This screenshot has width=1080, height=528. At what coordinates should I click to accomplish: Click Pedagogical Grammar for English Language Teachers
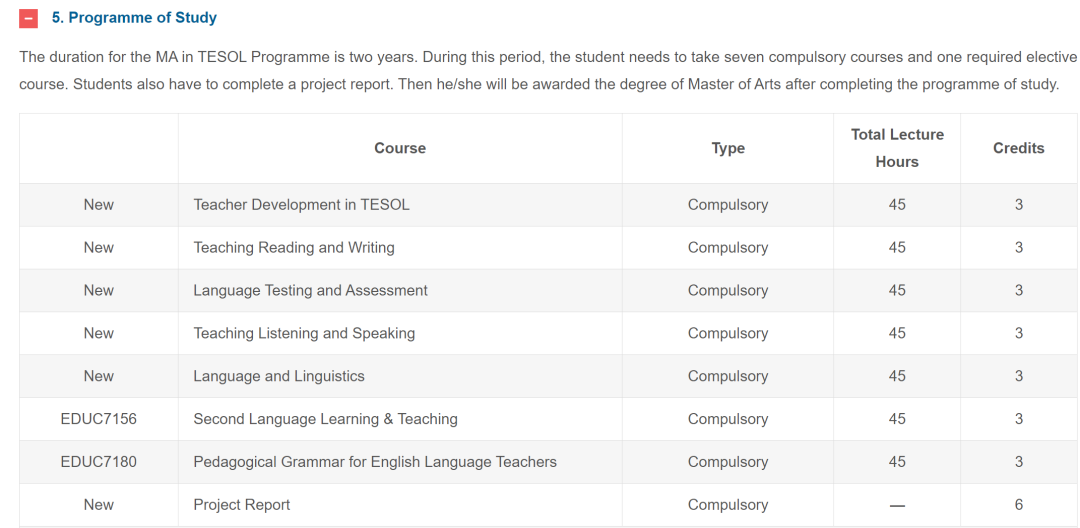[375, 461]
